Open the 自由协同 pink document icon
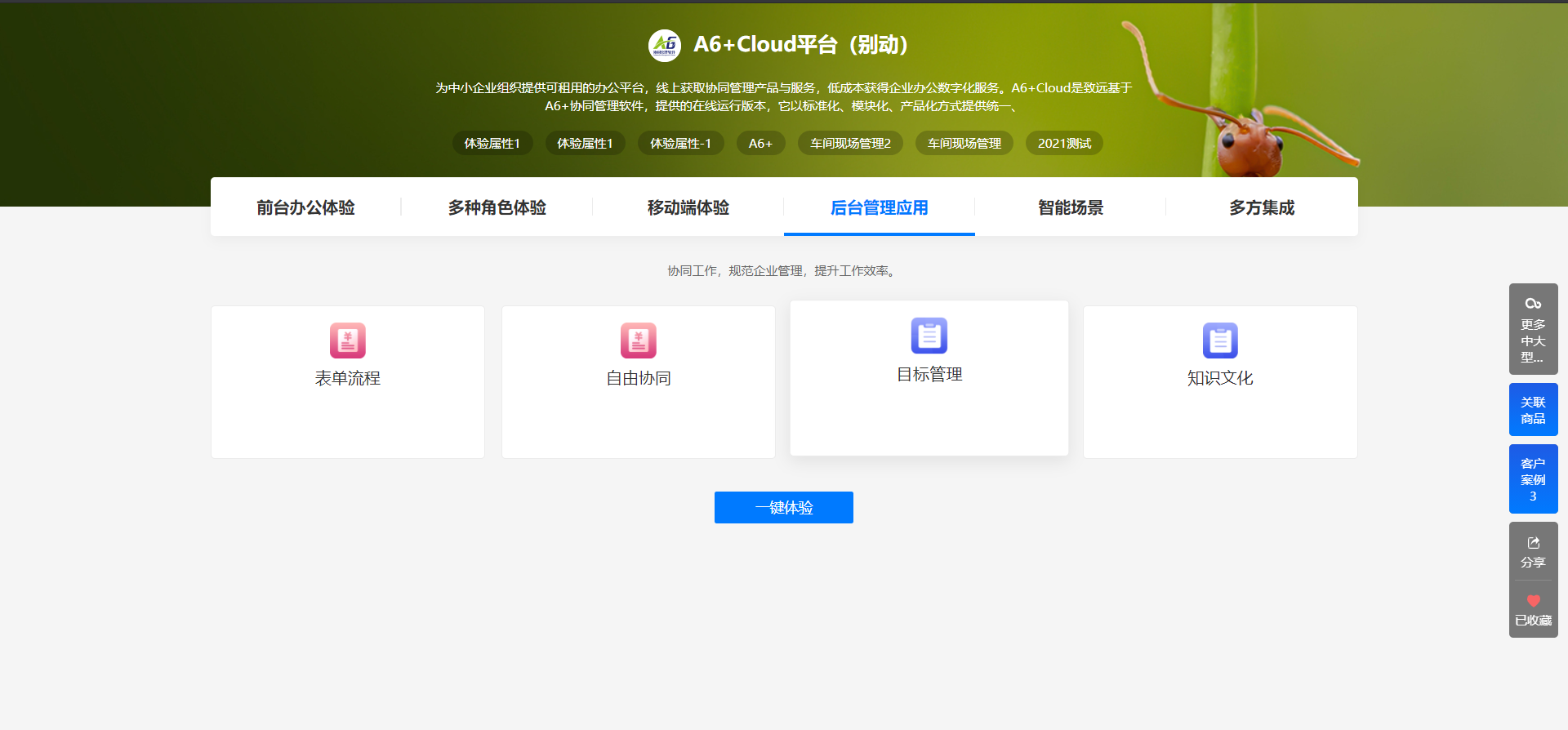 coord(639,341)
